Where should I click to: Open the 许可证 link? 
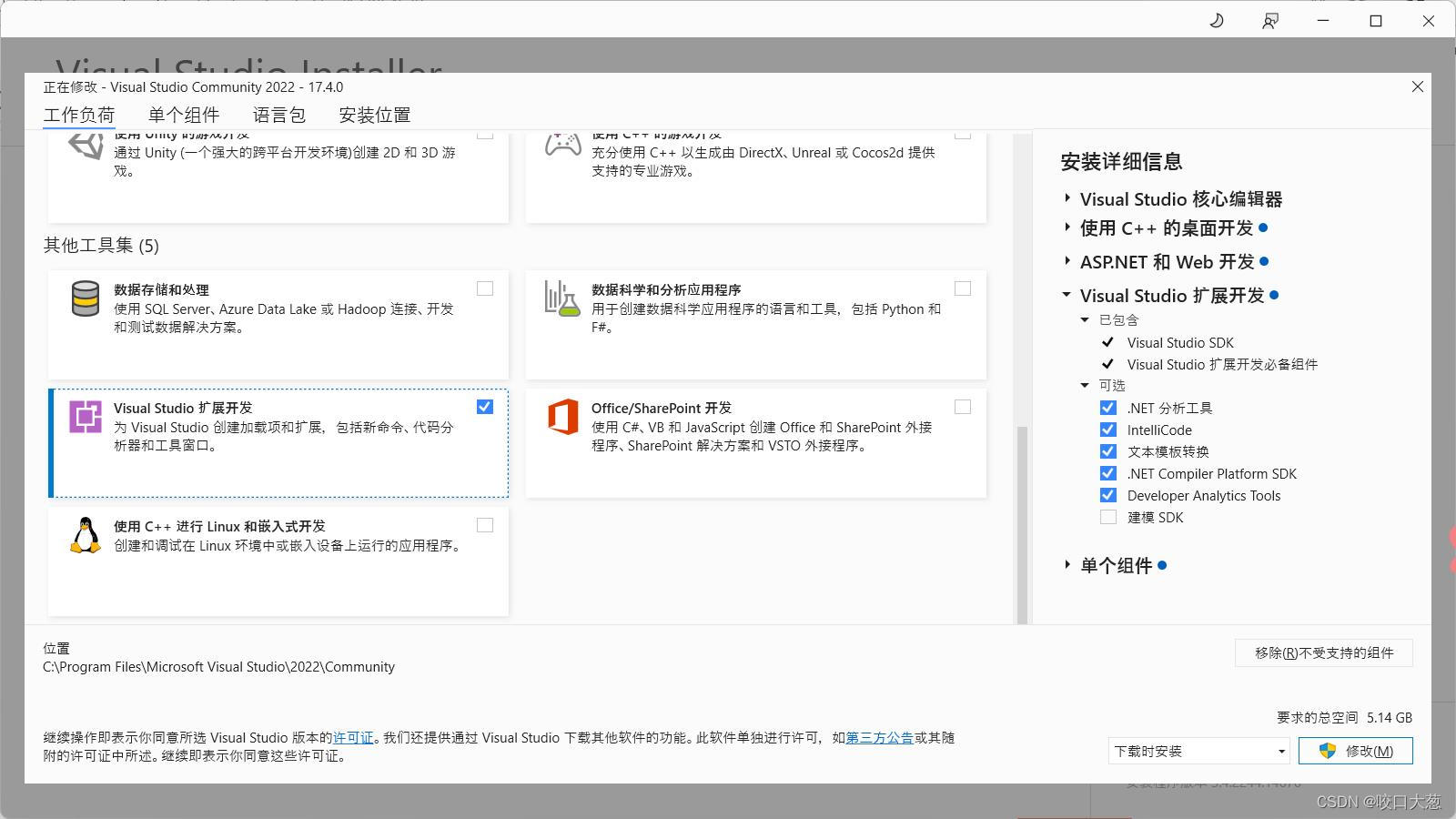(353, 737)
